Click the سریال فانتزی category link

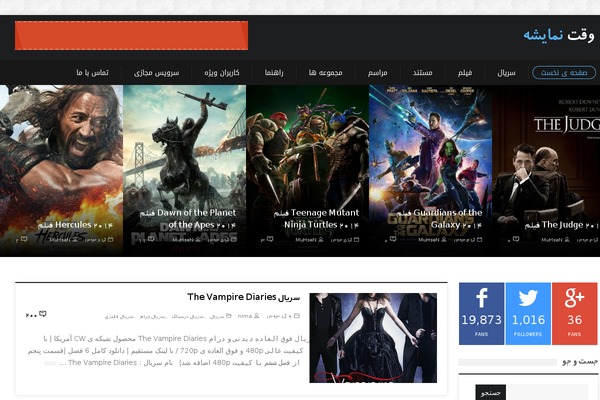pyautogui.click(x=120, y=317)
